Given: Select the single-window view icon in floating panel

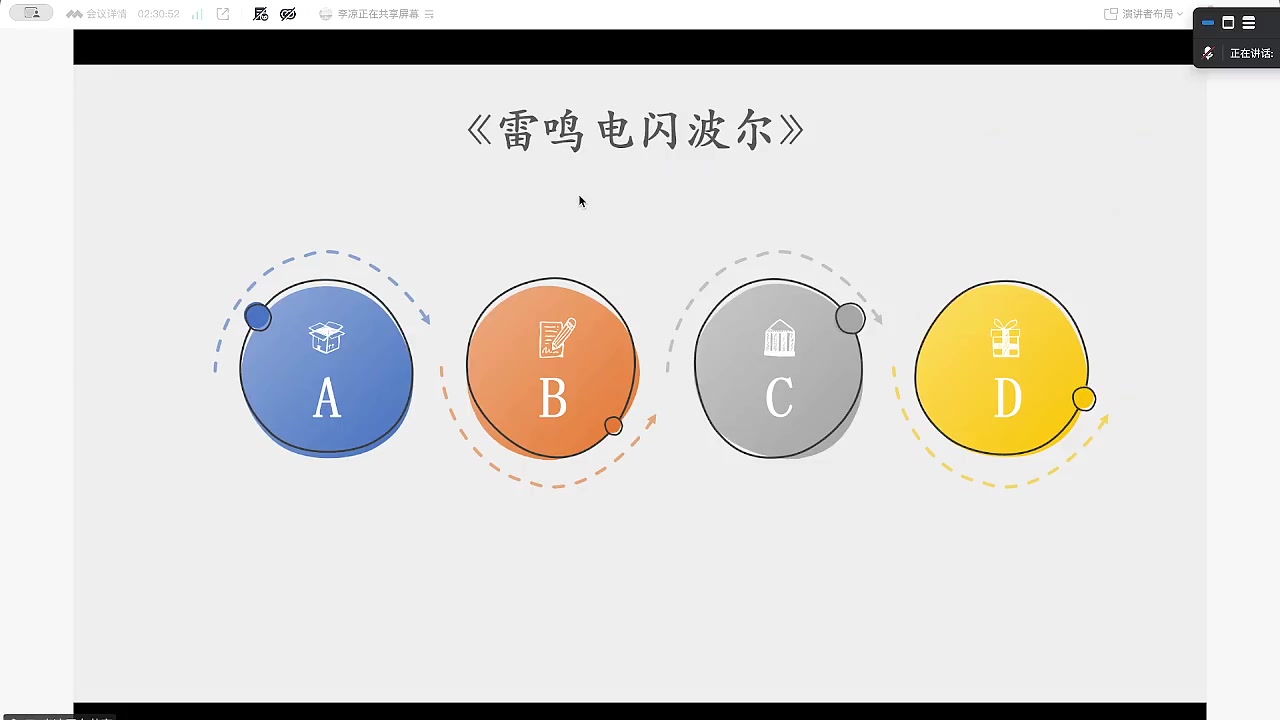Looking at the screenshot, I should click(1228, 23).
